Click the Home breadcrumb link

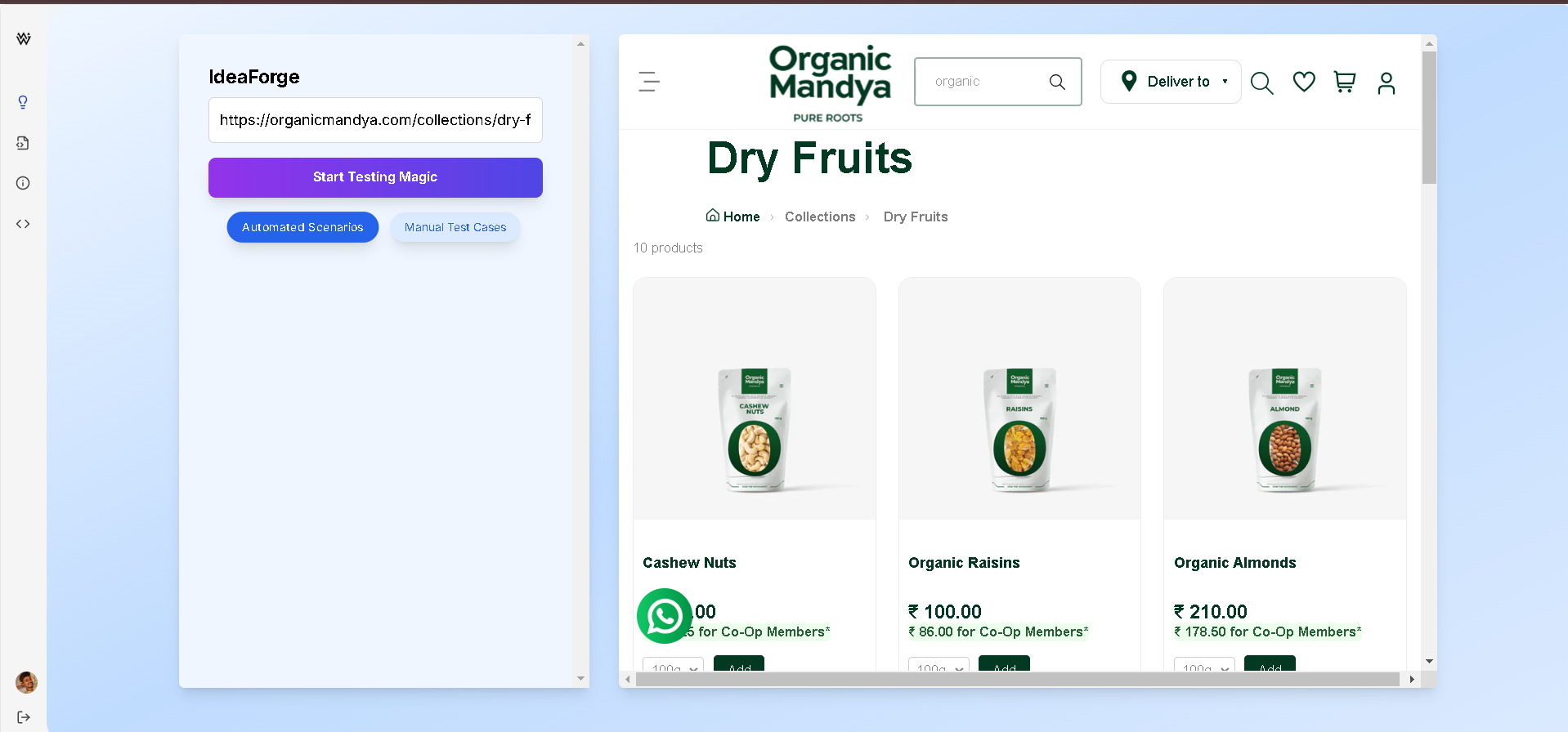click(741, 216)
